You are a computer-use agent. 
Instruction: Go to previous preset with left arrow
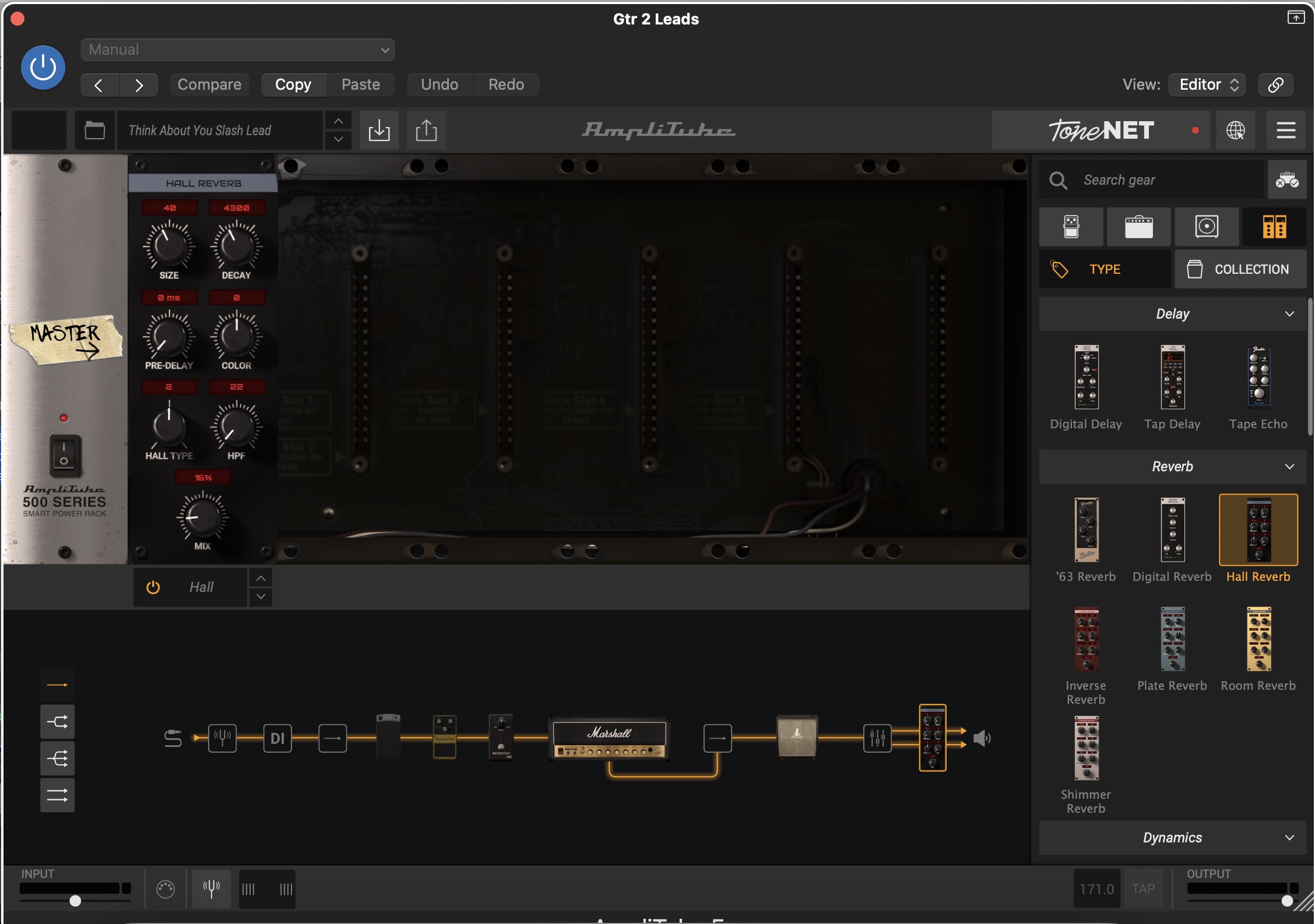click(x=100, y=85)
